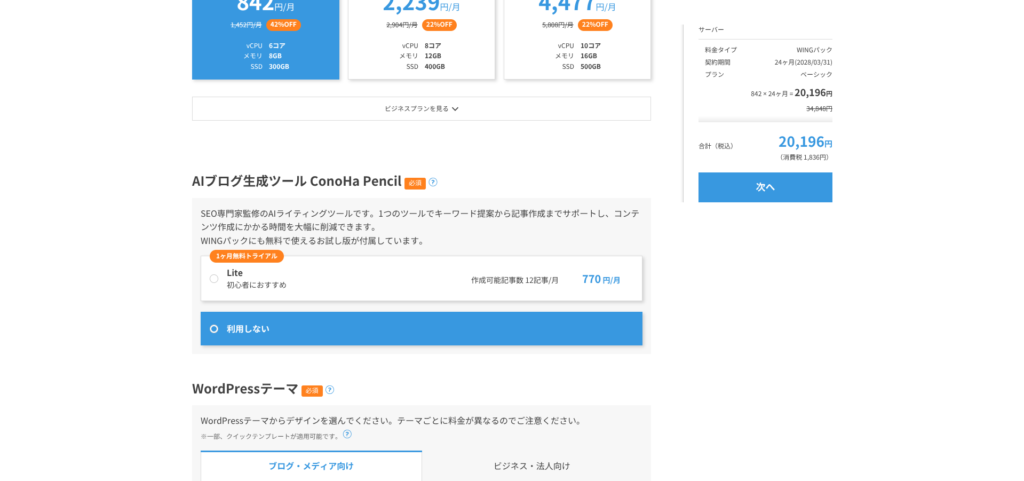The image size is (1024, 481).
Task: Click 22%OFF badge on 8コア plan
Action: pos(440,25)
